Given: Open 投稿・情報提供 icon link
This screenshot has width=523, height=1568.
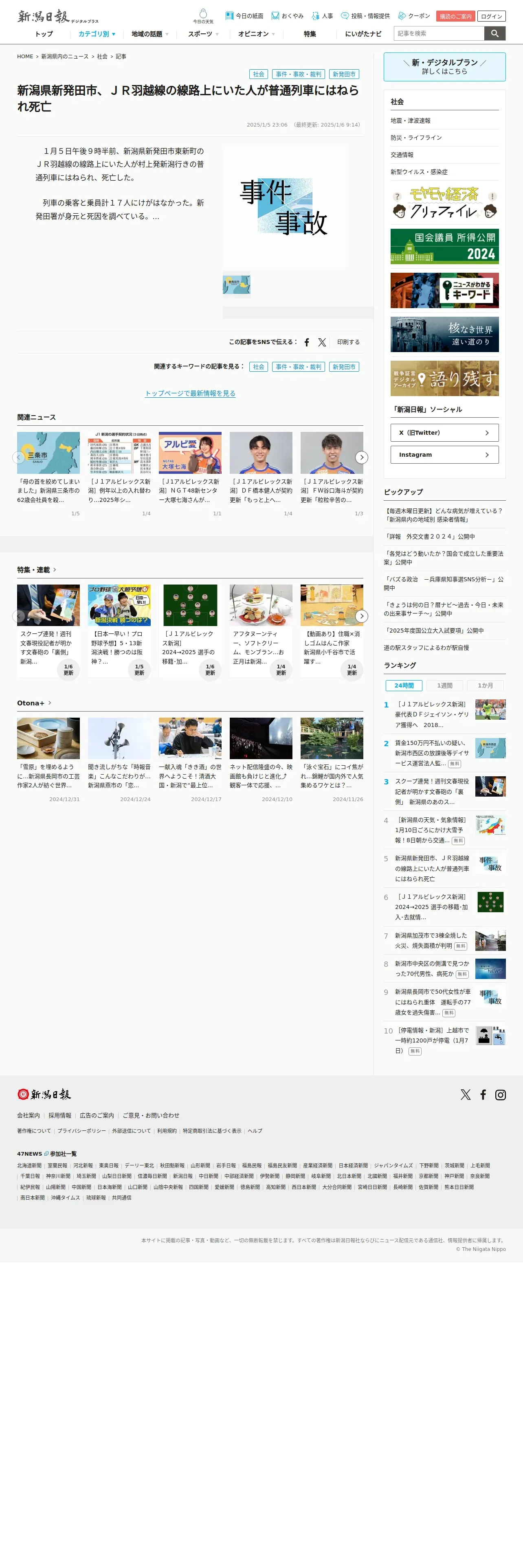Looking at the screenshot, I should (x=365, y=16).
